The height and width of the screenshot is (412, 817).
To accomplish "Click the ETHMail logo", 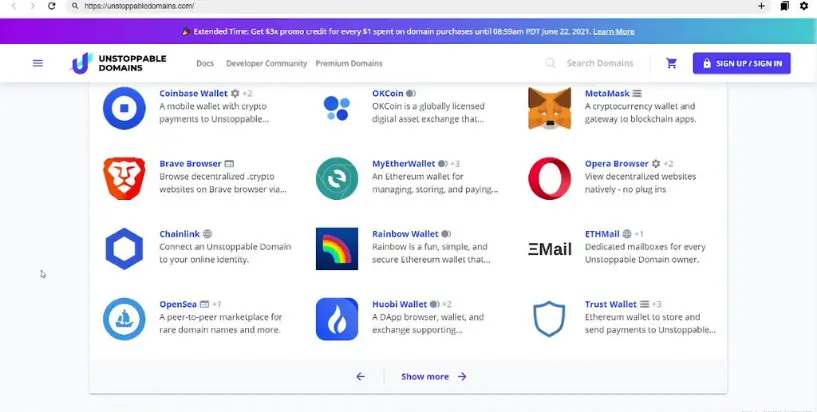I will (x=549, y=249).
